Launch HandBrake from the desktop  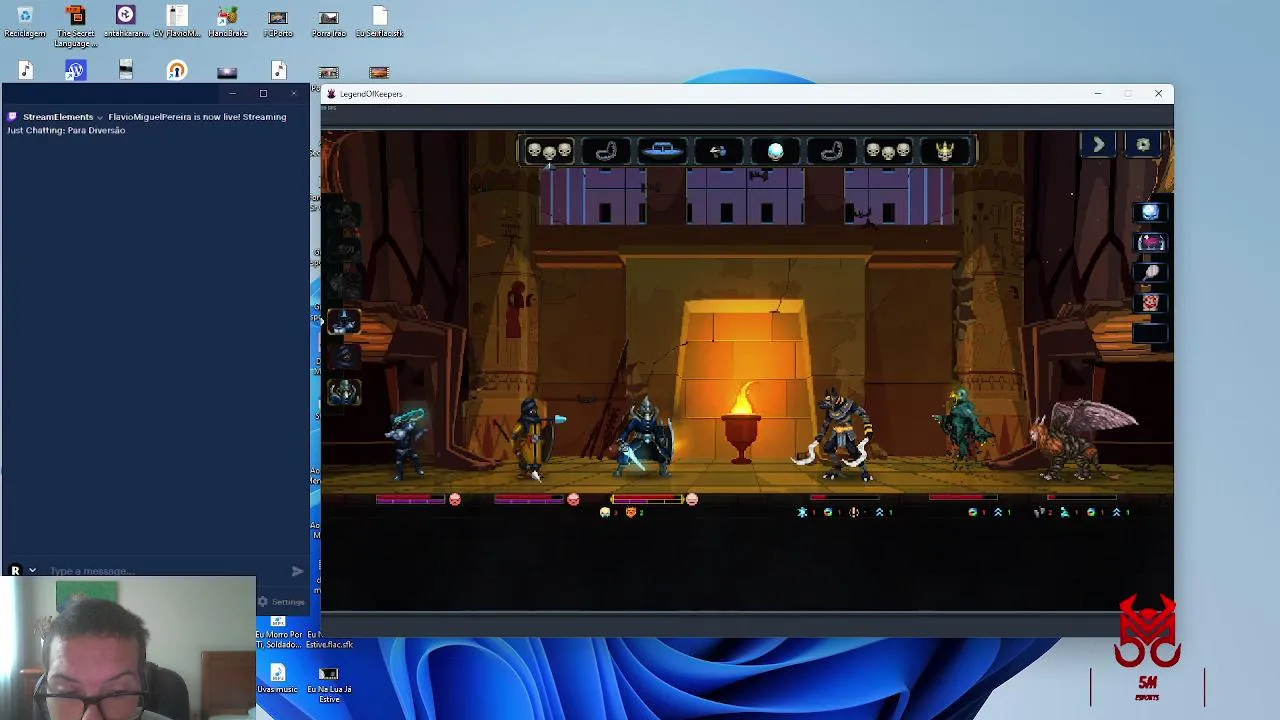pos(227,22)
